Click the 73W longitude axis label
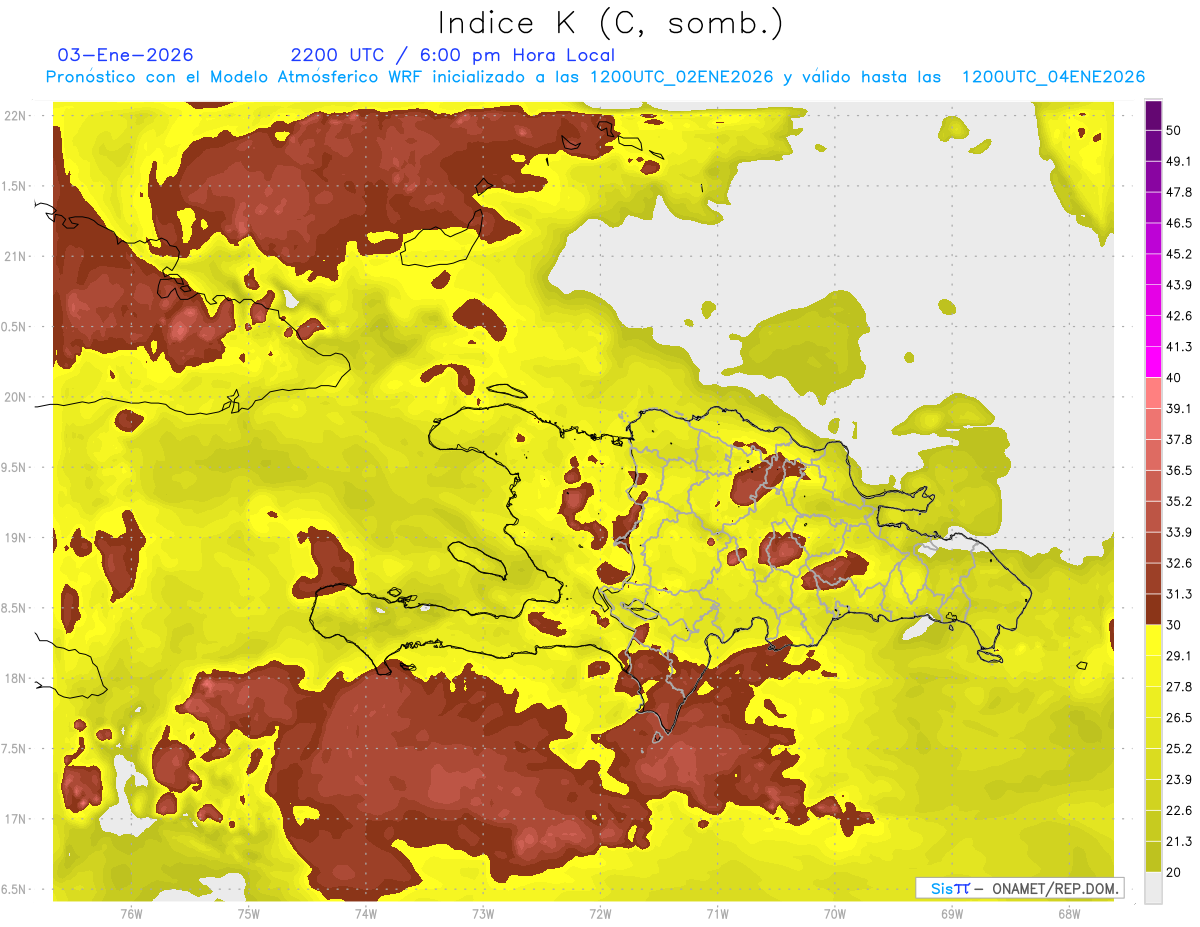The width and height of the screenshot is (1200, 927). point(483,914)
